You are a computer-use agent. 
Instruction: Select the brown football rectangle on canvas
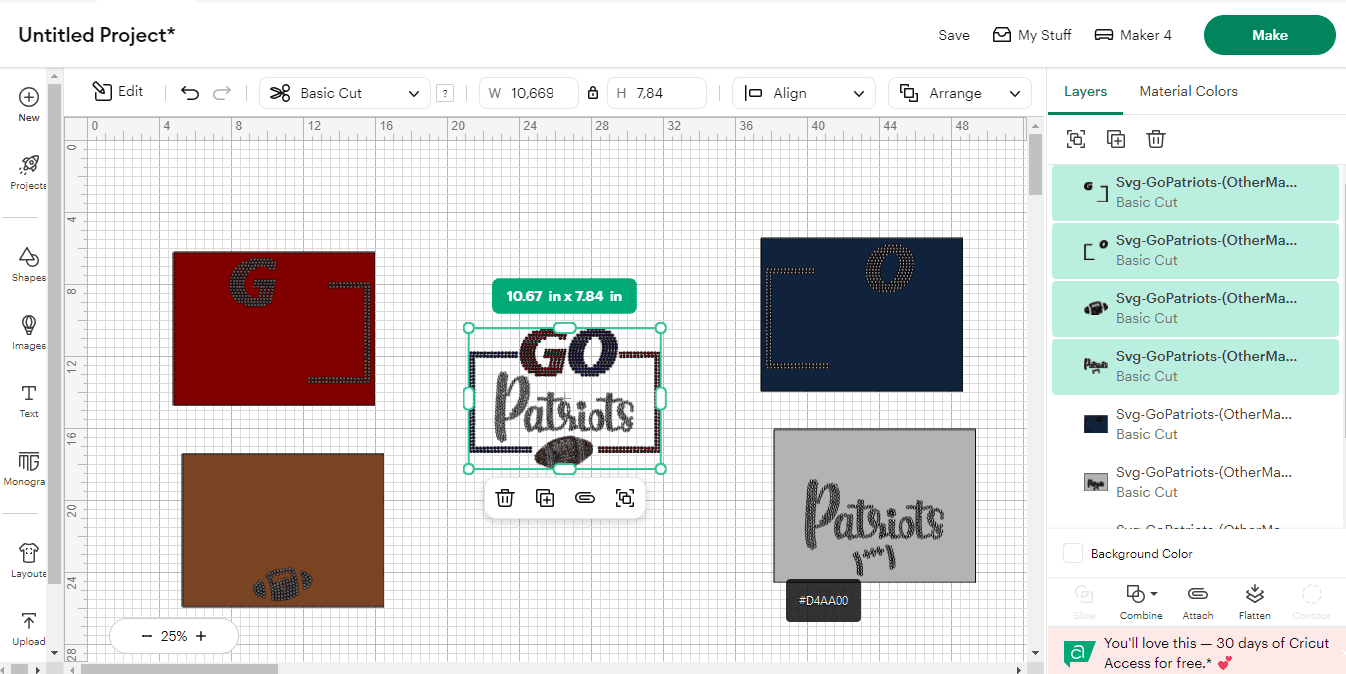click(283, 530)
